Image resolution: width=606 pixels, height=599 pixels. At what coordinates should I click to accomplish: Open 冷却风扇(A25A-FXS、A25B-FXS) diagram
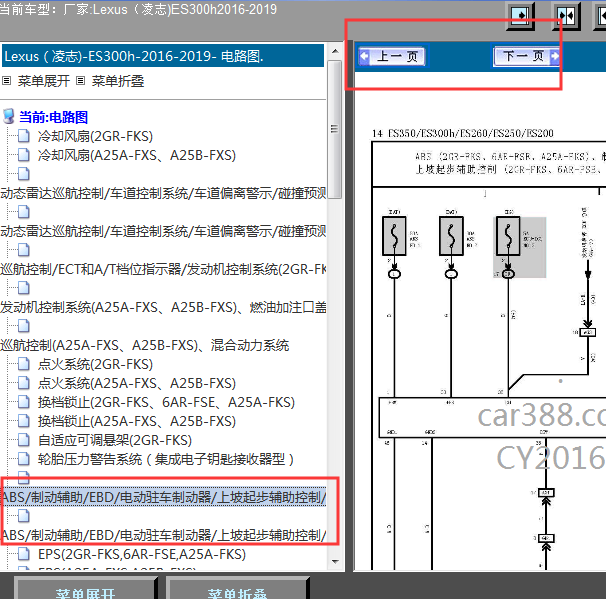[137, 155]
